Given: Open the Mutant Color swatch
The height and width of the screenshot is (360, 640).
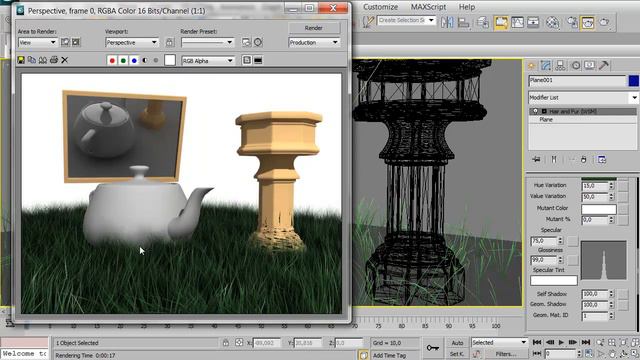Looking at the screenshot, I should [599, 209].
